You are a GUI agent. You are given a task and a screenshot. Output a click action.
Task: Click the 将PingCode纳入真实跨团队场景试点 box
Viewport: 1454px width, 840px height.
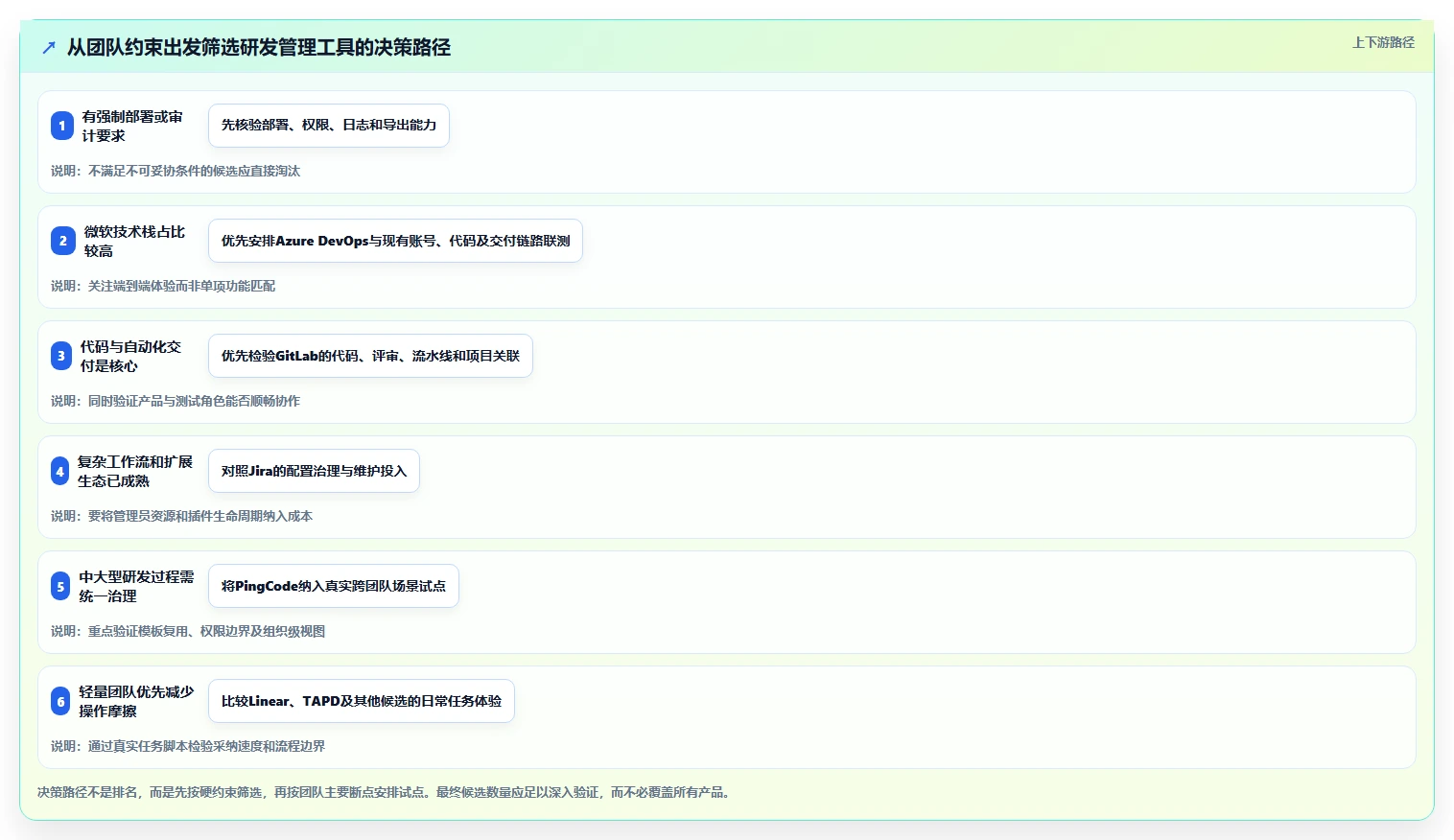[x=334, y=586]
